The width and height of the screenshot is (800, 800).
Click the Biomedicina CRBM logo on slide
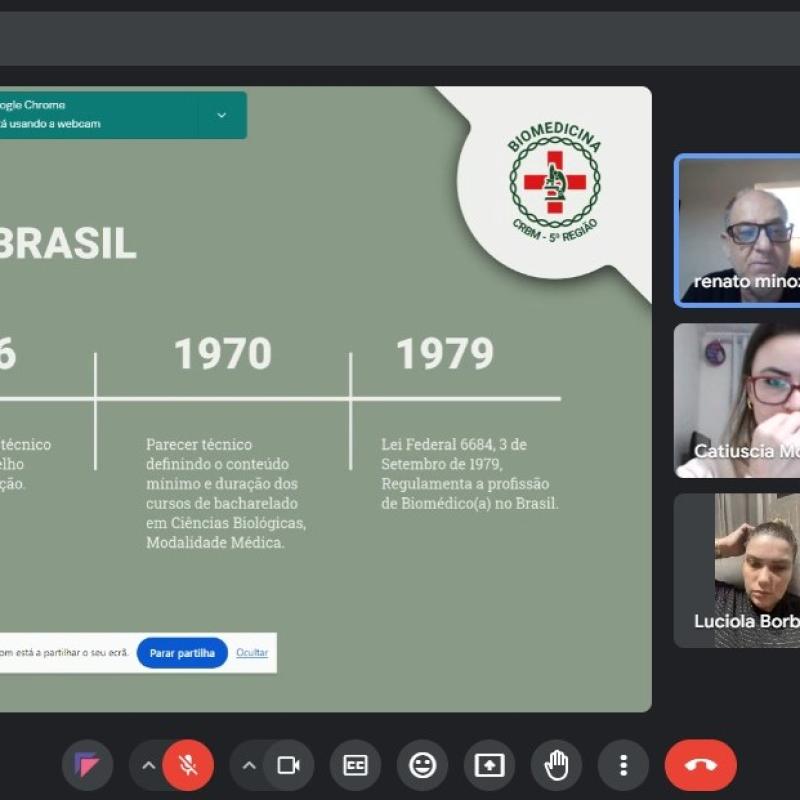[554, 182]
